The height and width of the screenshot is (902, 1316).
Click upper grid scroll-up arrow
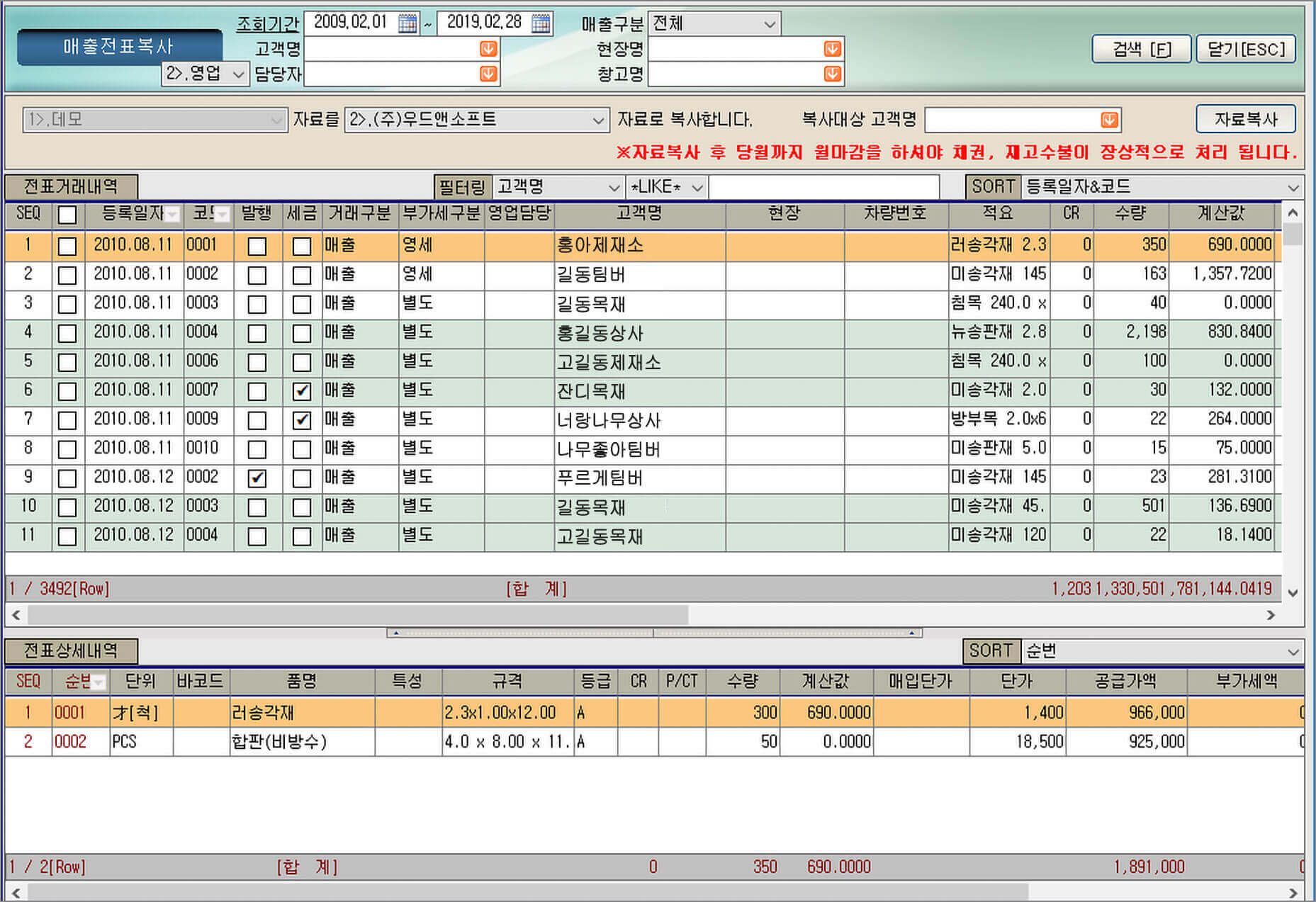(x=1293, y=213)
